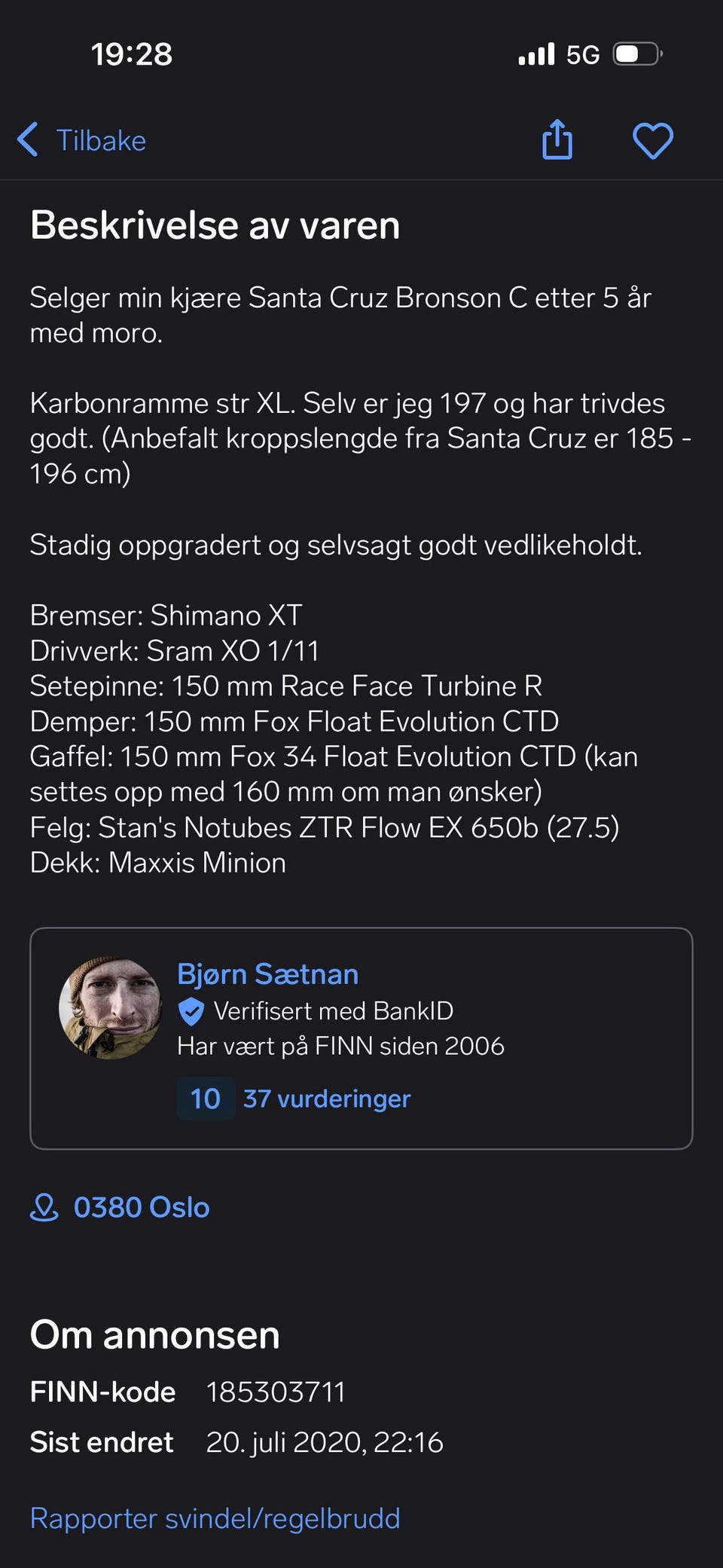
Task: Tap the FINN-kode number 185303711
Action: coord(276,1392)
